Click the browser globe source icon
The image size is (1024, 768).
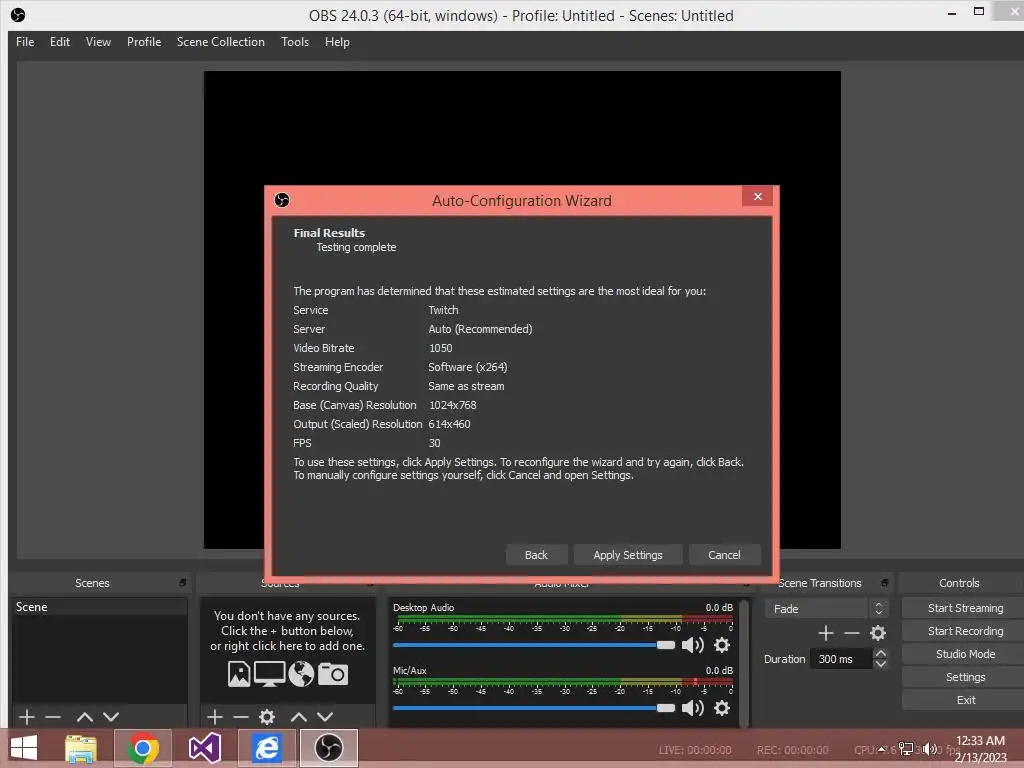click(301, 674)
